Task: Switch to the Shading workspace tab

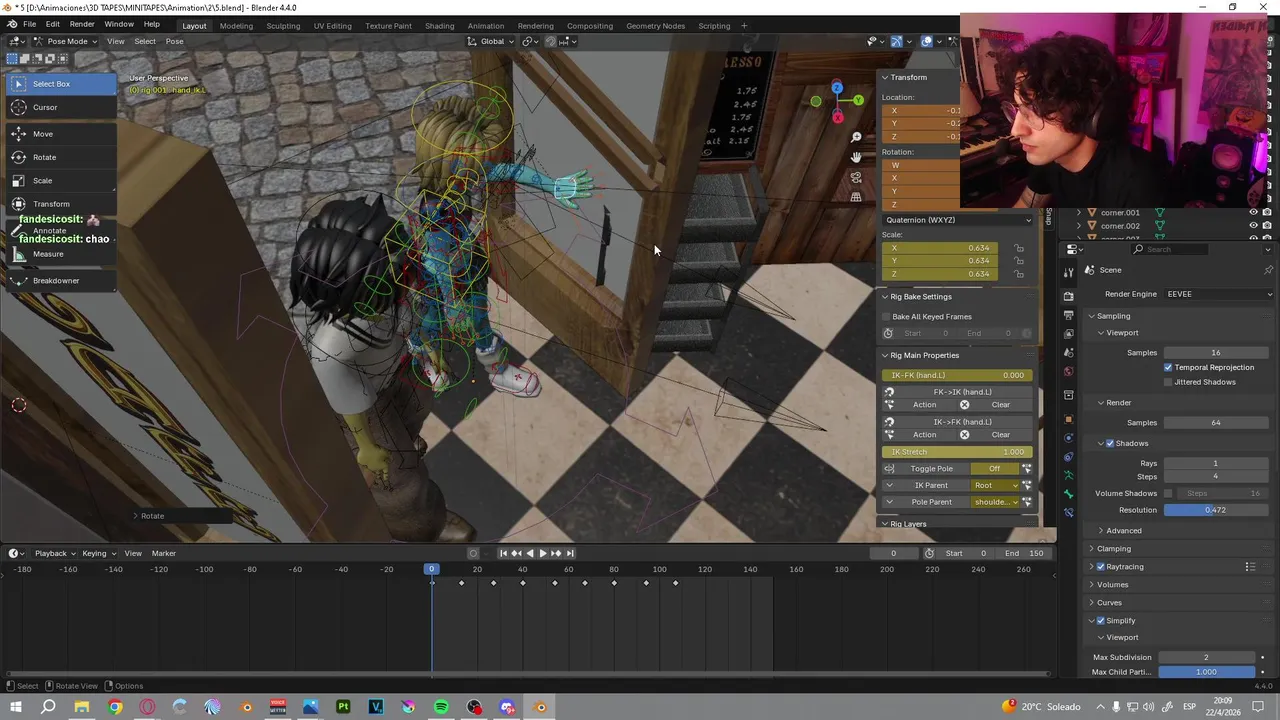Action: tap(439, 26)
